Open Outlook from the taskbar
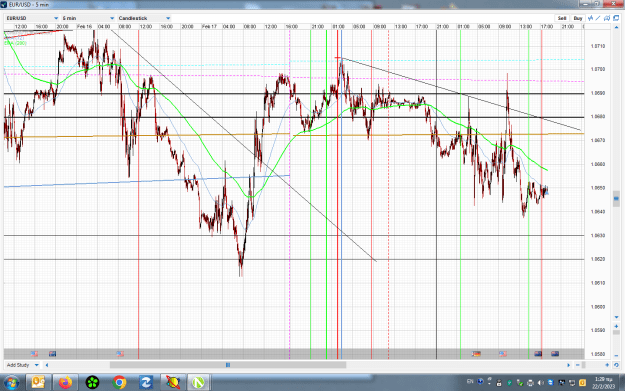Viewport: 625px width, 391px height. (x=38, y=383)
